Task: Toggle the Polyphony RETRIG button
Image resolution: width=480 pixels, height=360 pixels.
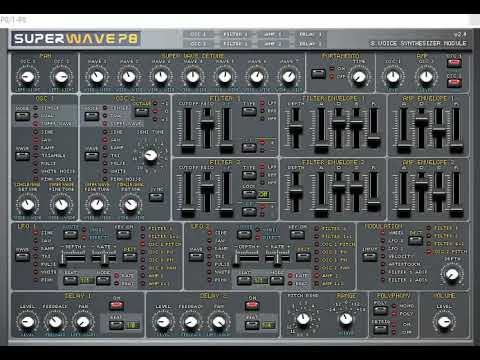Action: pyautogui.click(x=380, y=329)
